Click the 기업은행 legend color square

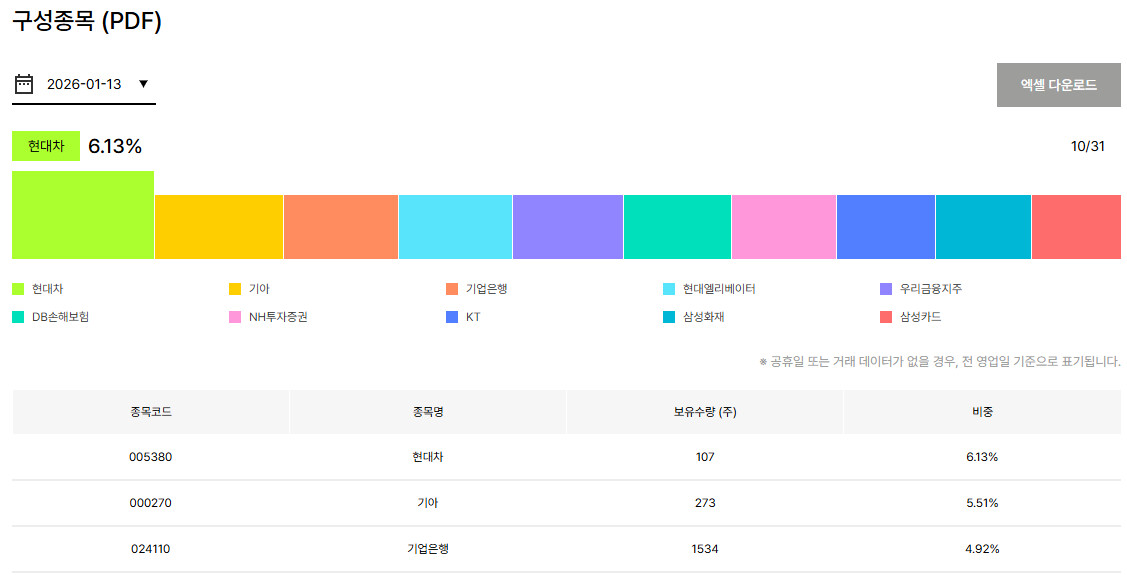point(452,289)
